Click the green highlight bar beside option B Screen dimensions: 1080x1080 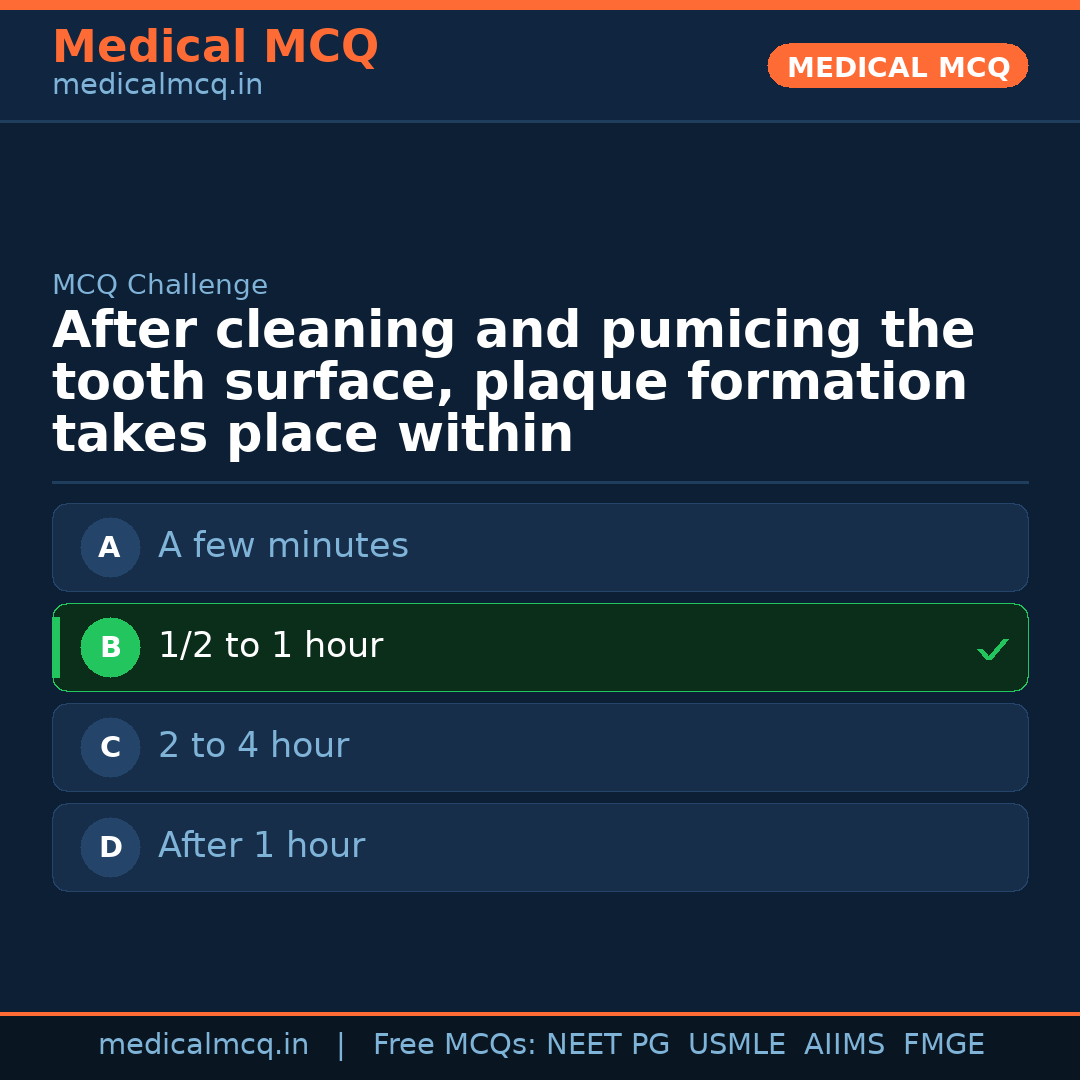pyautogui.click(x=56, y=647)
